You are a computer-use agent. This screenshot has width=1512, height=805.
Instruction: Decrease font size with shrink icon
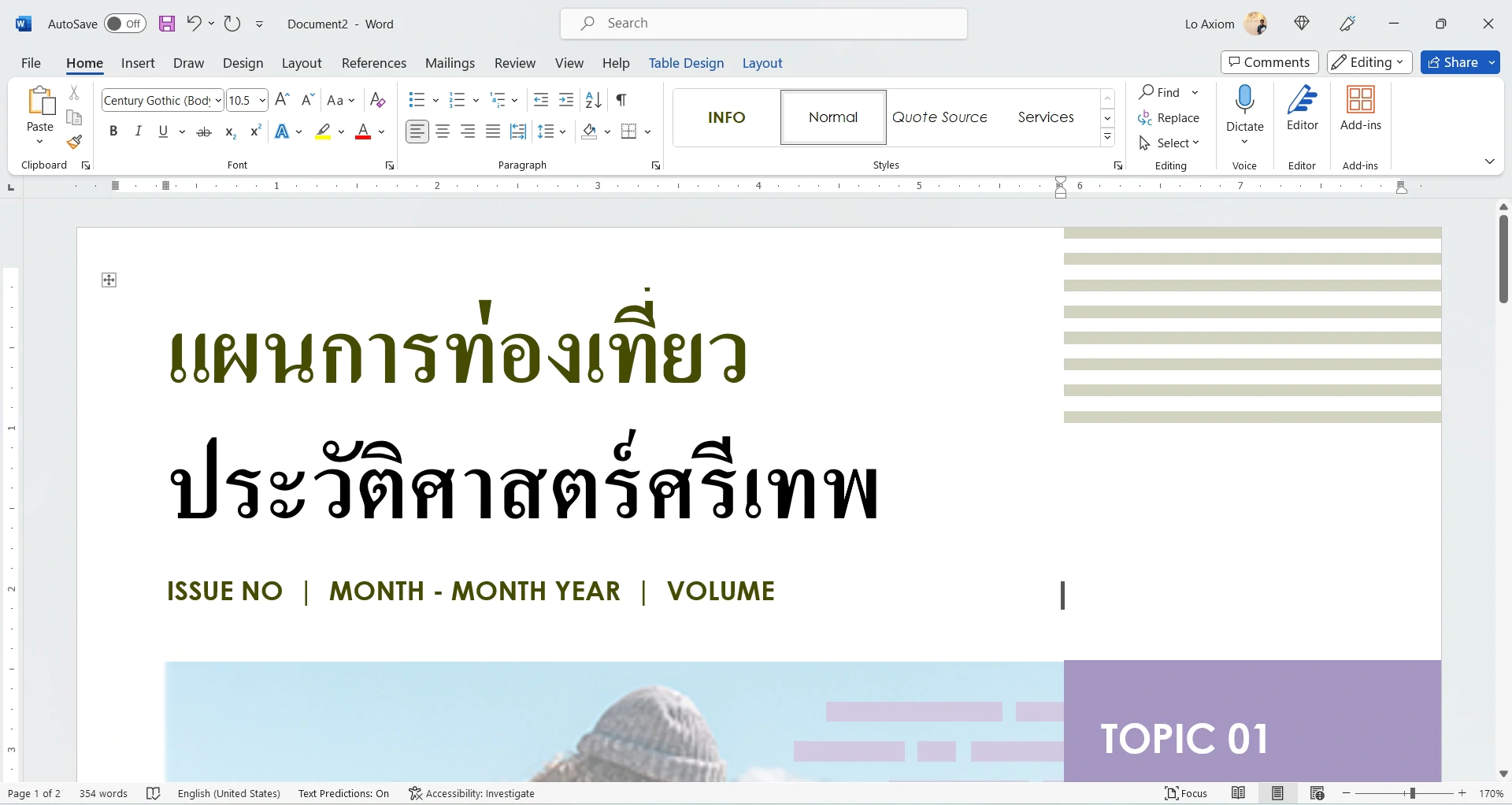coord(308,100)
